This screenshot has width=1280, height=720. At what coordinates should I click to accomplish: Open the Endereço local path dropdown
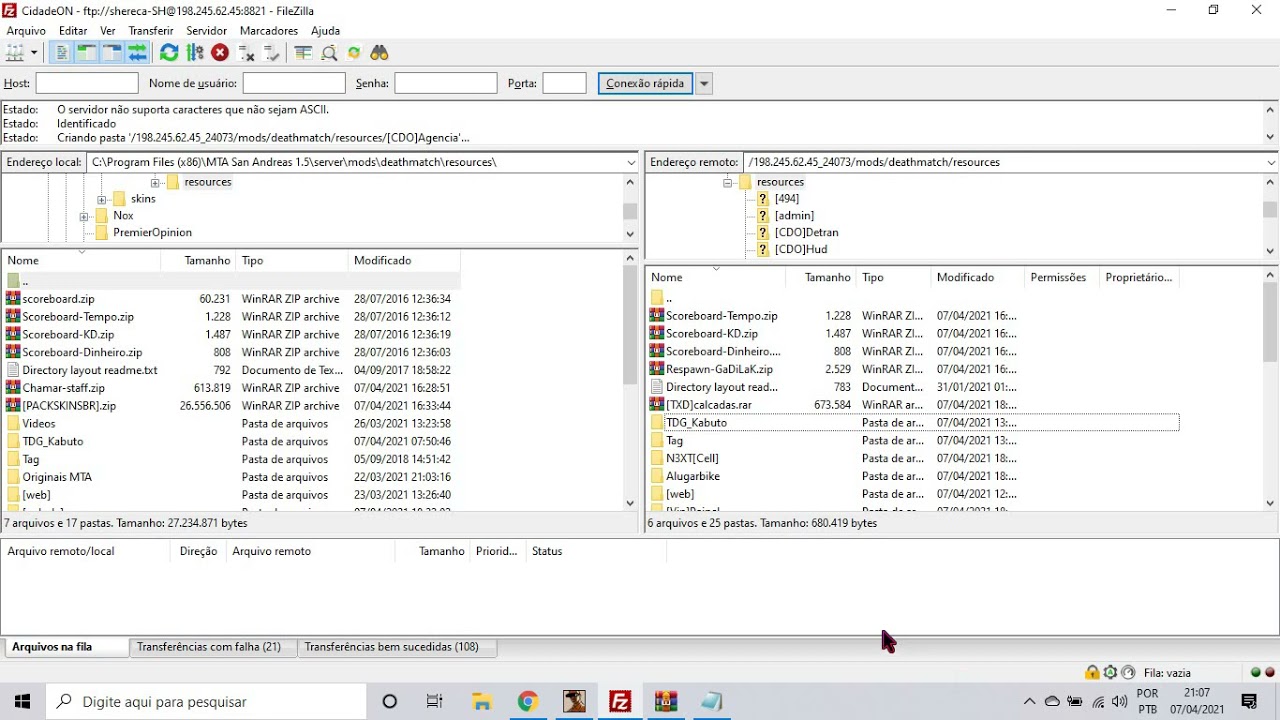click(x=631, y=162)
